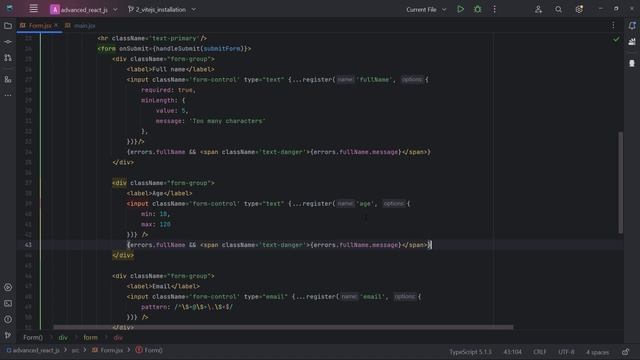Click the max: 120 value
This screenshot has width=640, height=360.
[165, 224]
